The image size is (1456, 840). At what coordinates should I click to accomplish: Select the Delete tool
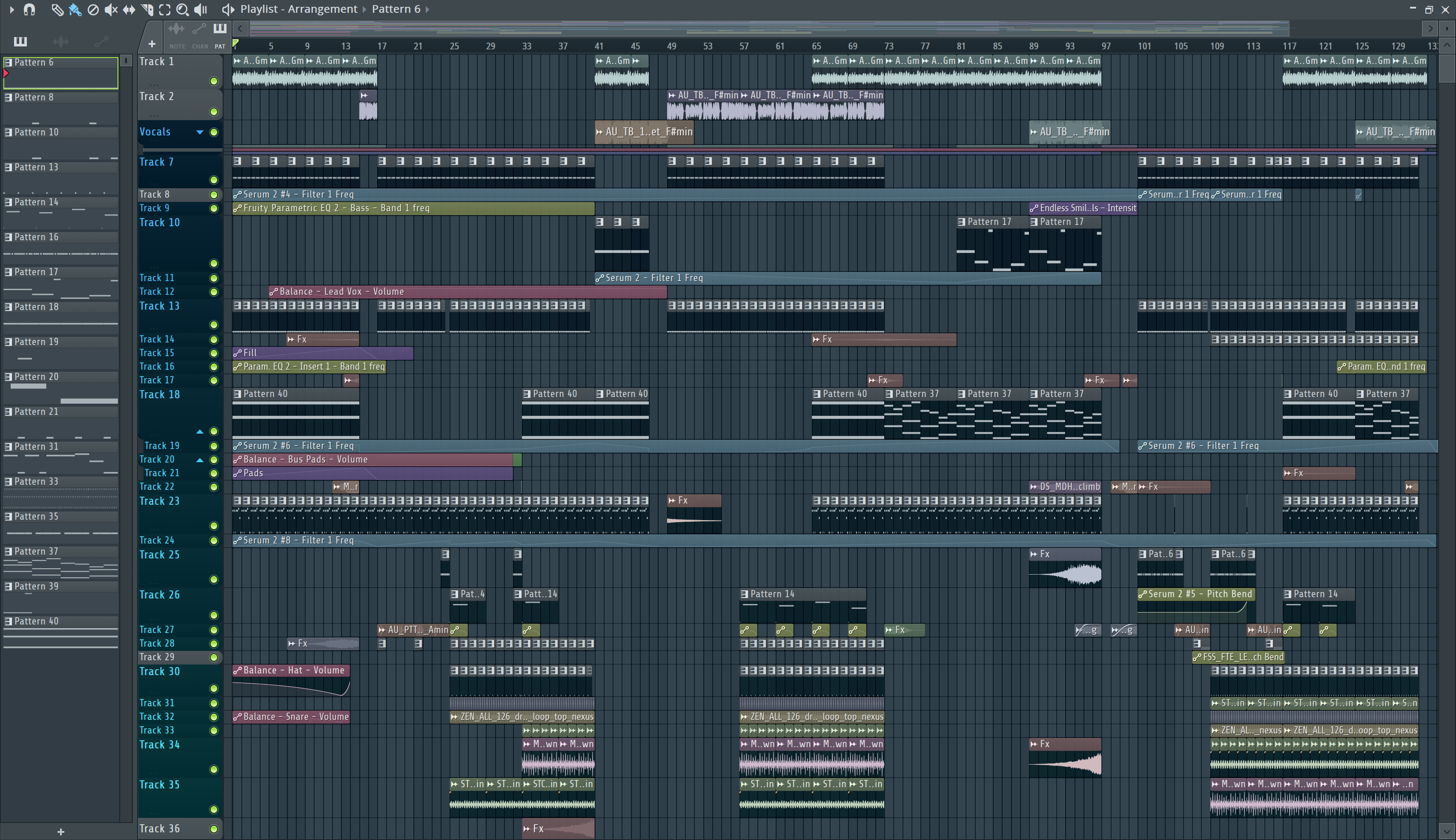point(93,9)
